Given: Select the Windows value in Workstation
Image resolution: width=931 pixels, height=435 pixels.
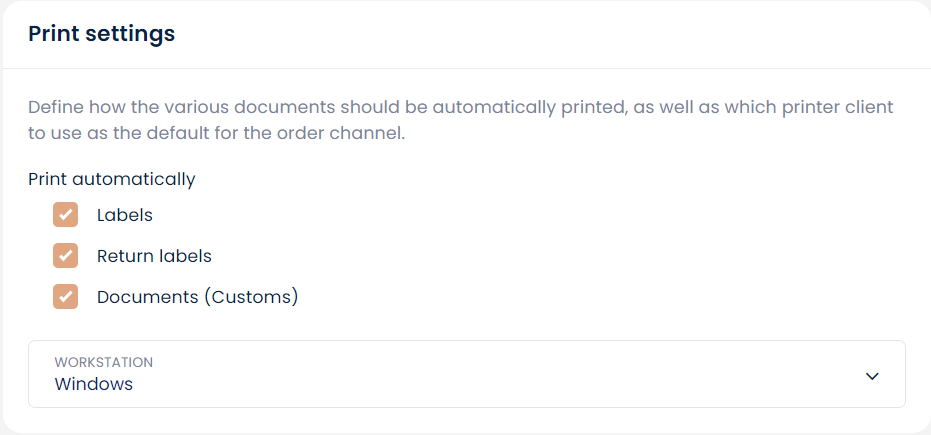Looking at the screenshot, I should [94, 384].
